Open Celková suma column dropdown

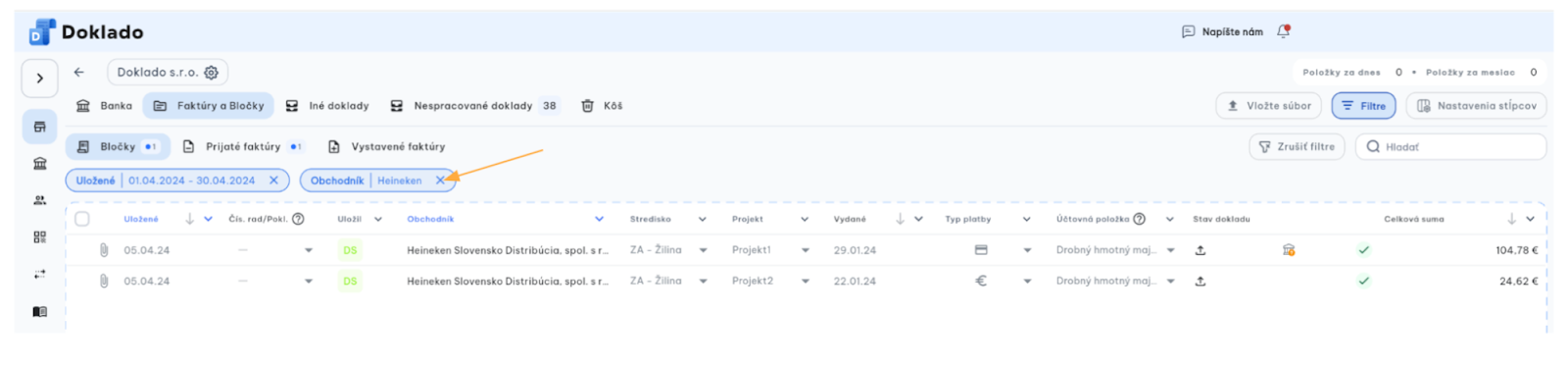click(1530, 219)
